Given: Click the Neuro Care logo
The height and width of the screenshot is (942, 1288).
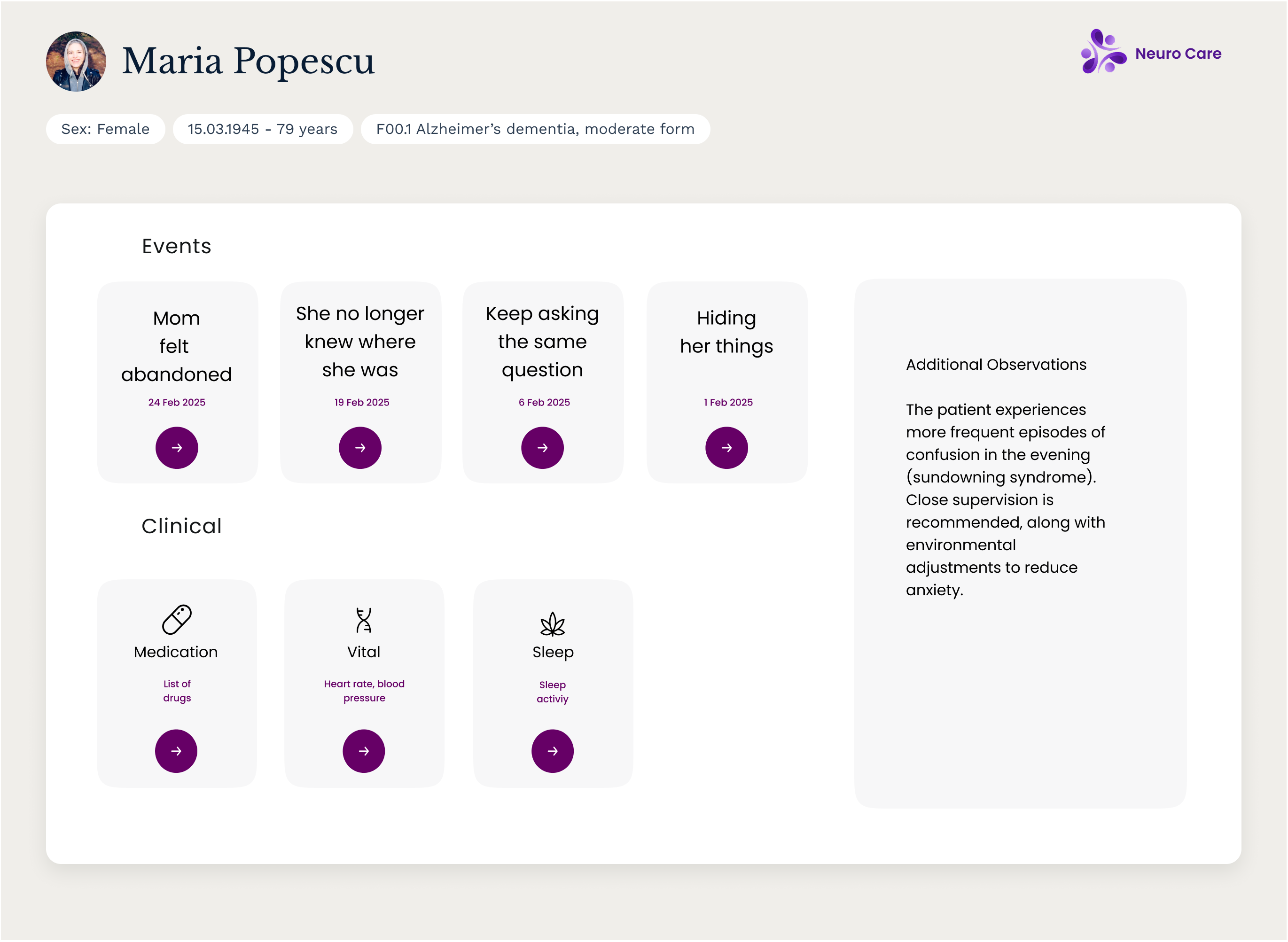Looking at the screenshot, I should click(1151, 53).
